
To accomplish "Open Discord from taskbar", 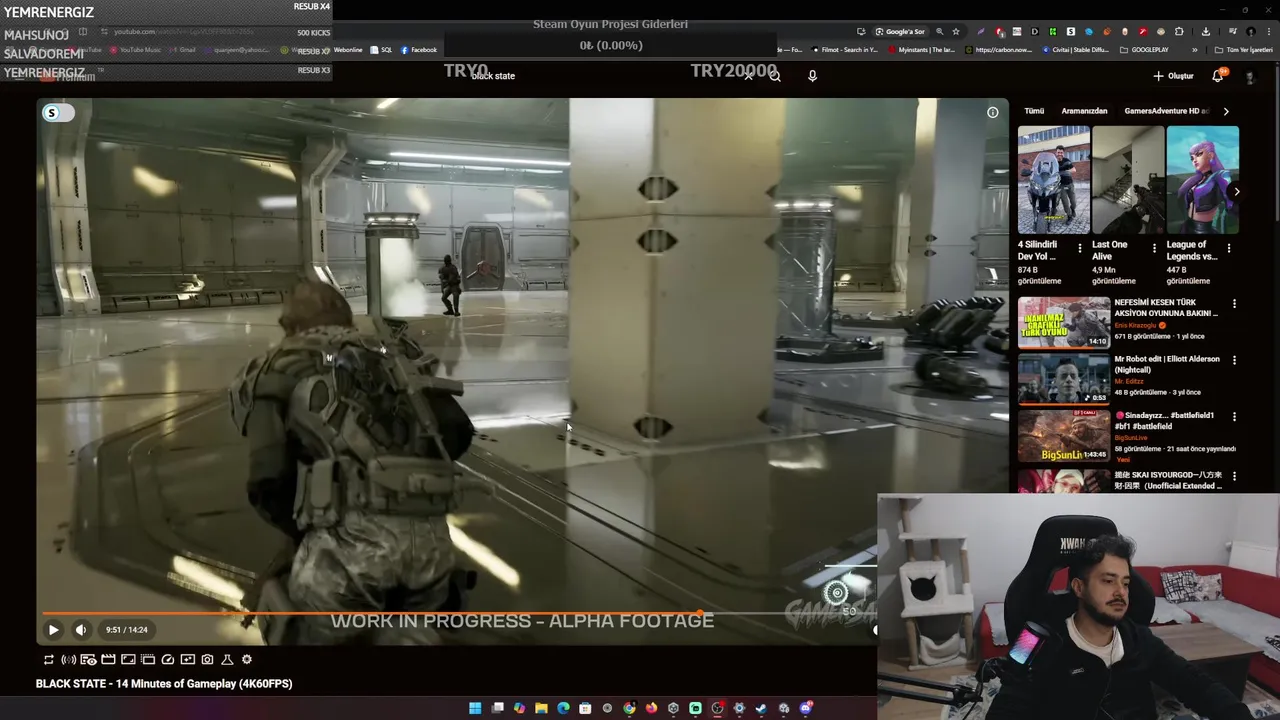I will click(806, 708).
